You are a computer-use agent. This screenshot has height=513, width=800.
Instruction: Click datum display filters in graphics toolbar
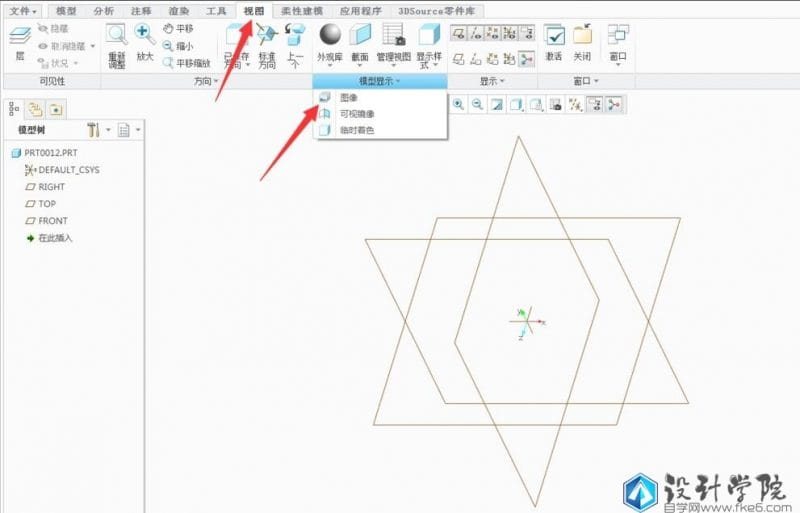[x=576, y=104]
